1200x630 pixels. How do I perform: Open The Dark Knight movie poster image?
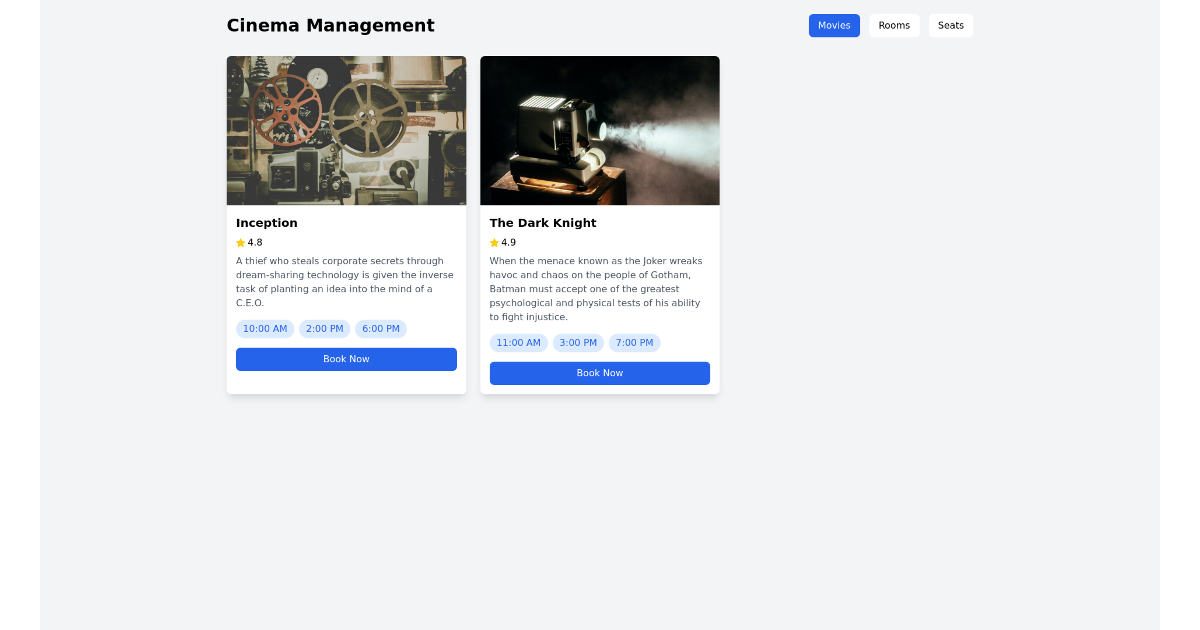tap(599, 130)
